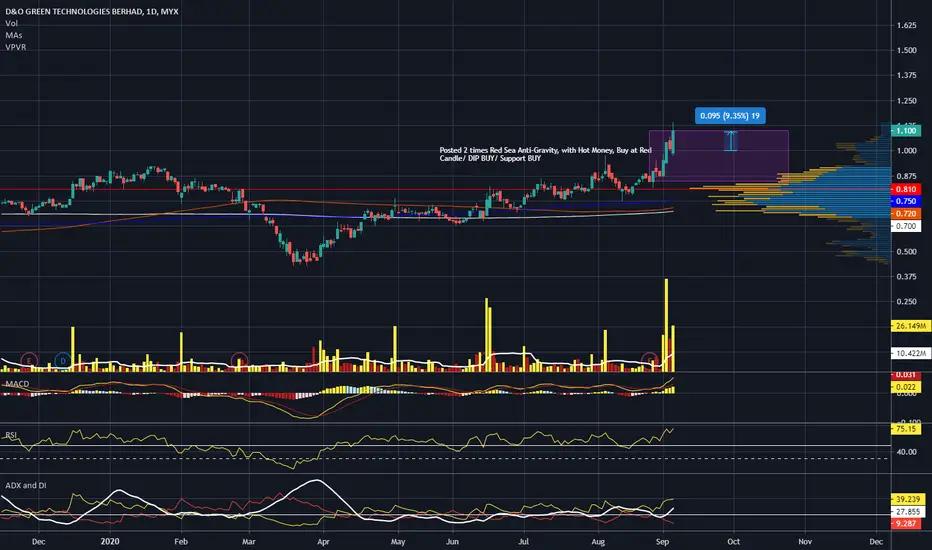Click the teal 1.100 current price label

coord(906,130)
